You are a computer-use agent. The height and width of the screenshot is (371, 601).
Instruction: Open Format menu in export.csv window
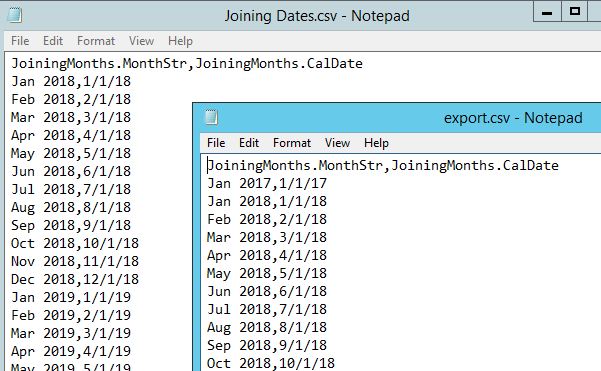[292, 143]
